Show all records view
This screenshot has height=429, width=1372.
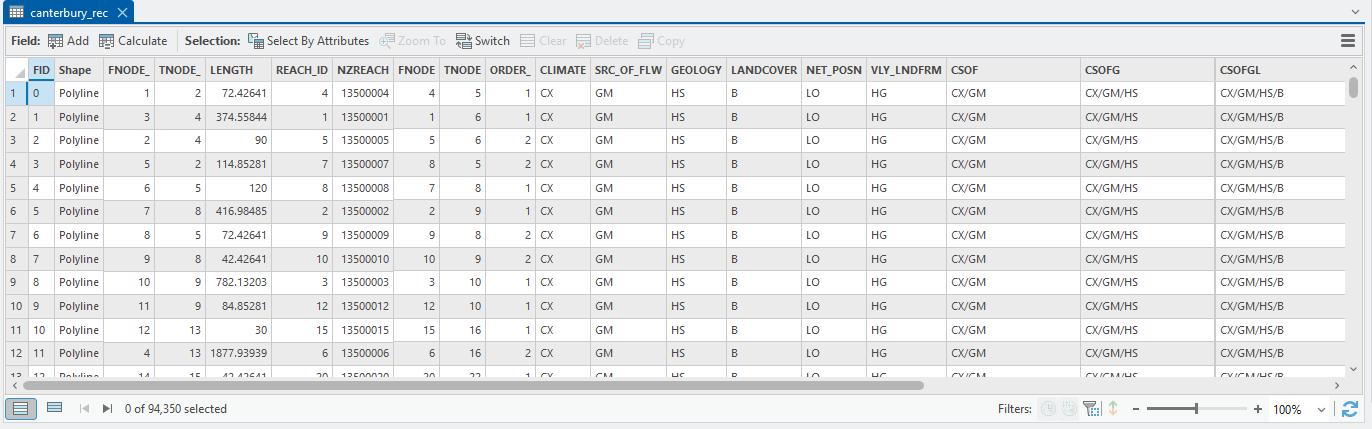22,408
